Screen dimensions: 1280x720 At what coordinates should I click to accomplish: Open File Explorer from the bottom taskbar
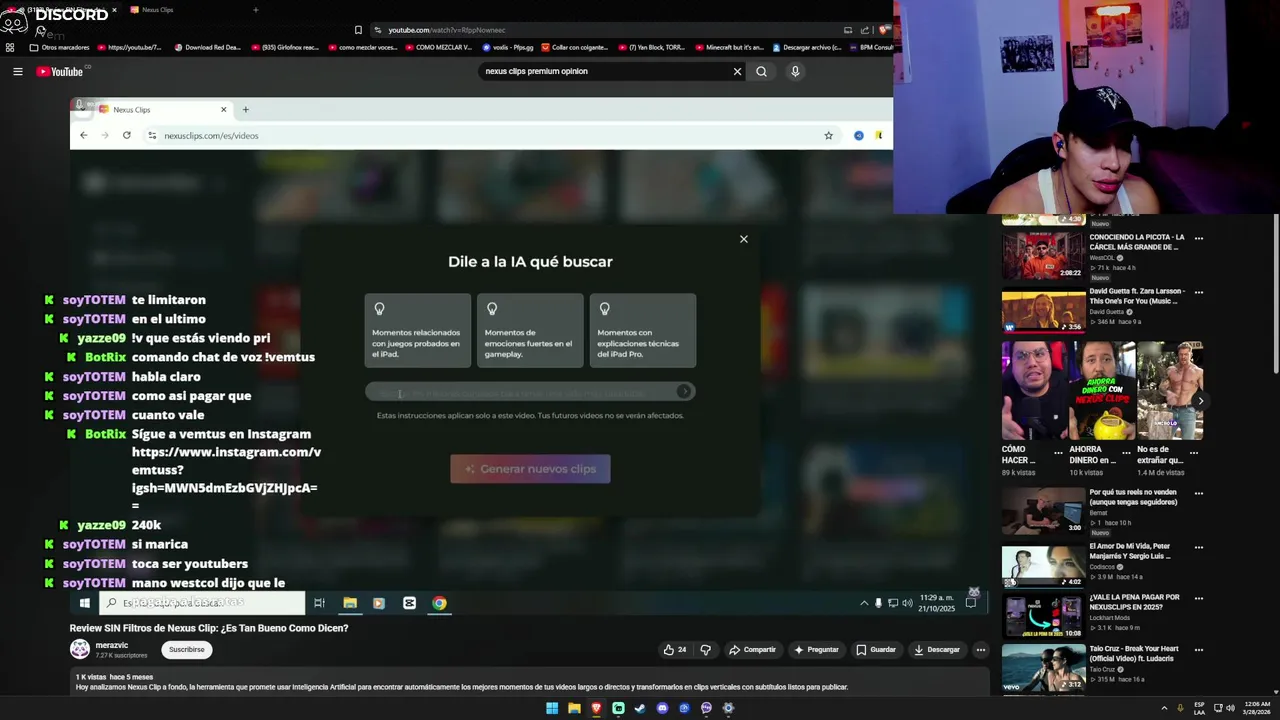point(574,708)
